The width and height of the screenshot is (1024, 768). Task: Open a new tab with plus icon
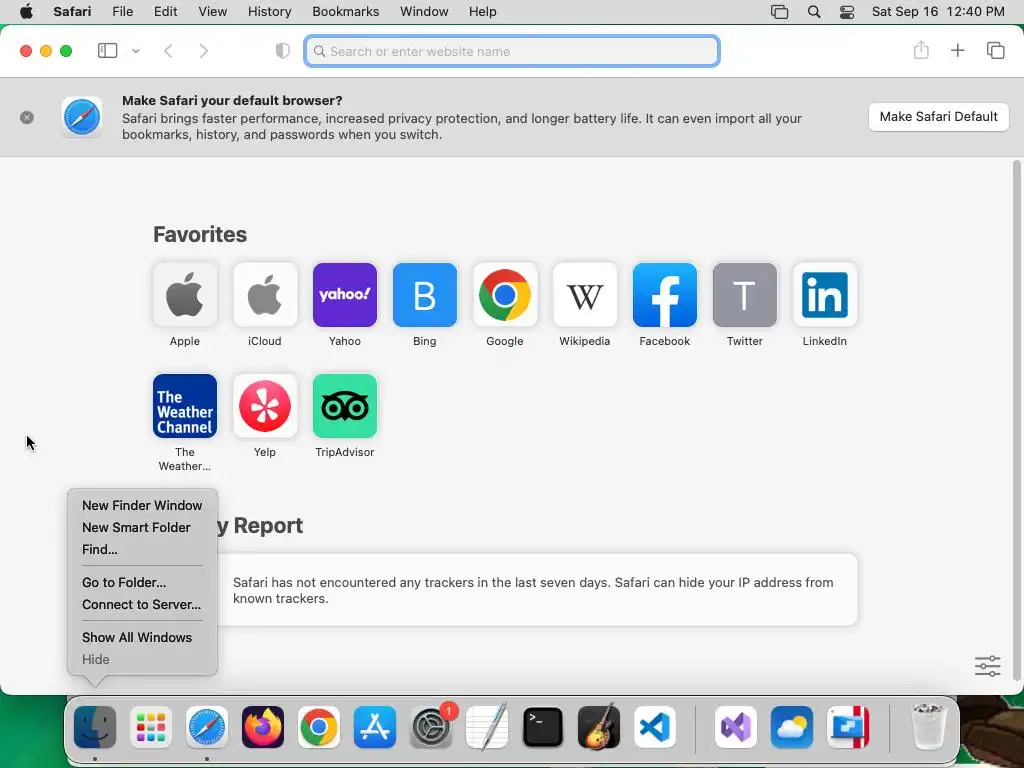[957, 50]
